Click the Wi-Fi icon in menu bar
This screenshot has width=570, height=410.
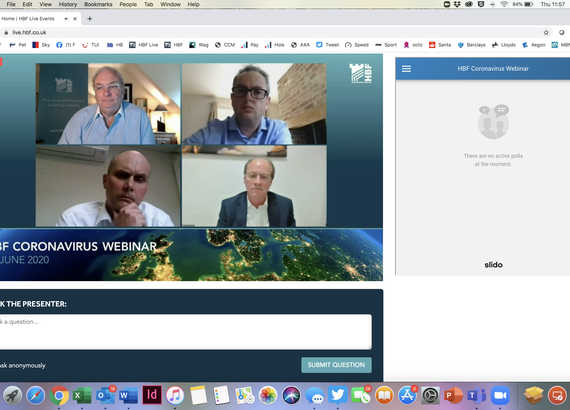504,4
